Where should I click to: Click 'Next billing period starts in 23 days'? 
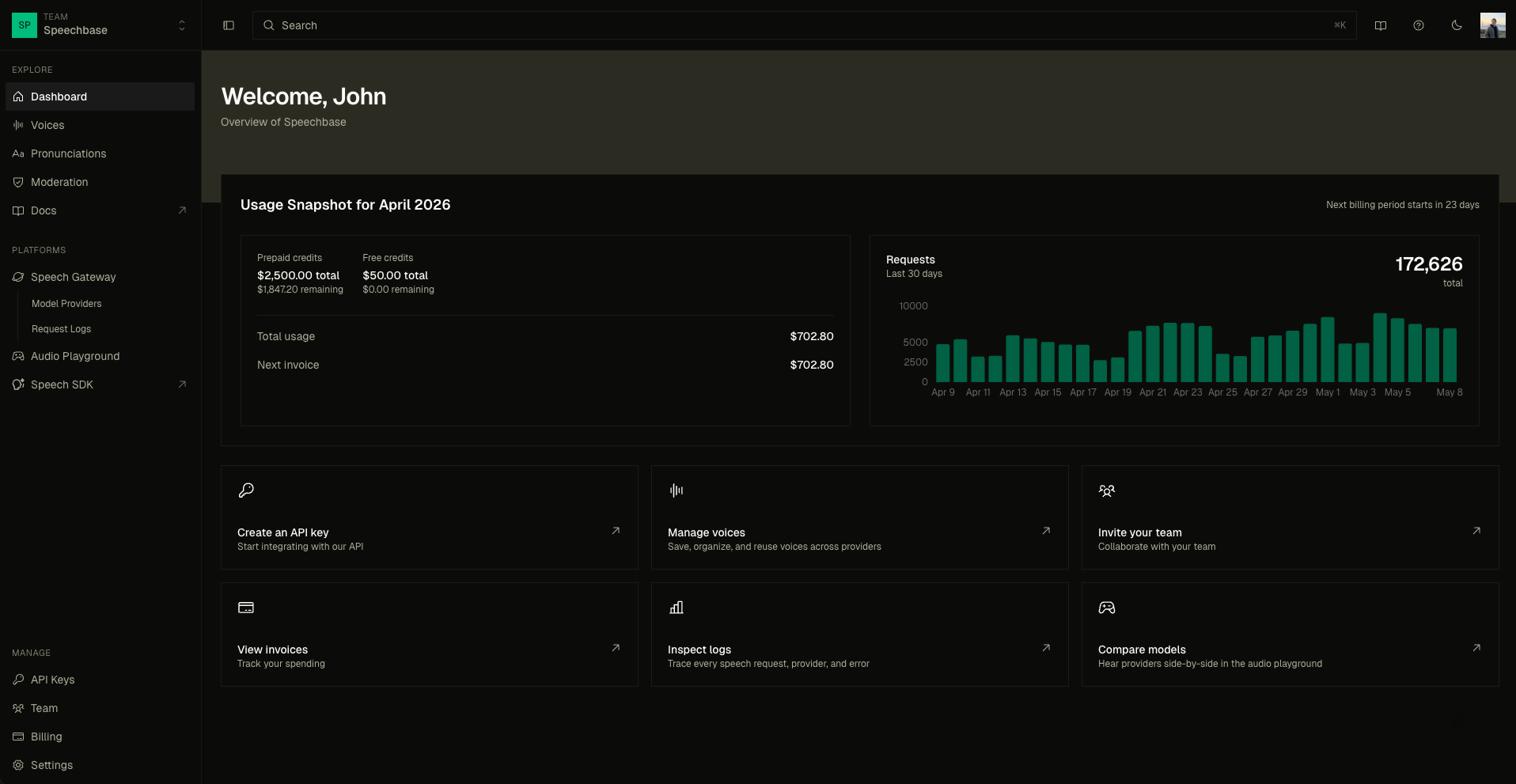pyautogui.click(x=1403, y=205)
